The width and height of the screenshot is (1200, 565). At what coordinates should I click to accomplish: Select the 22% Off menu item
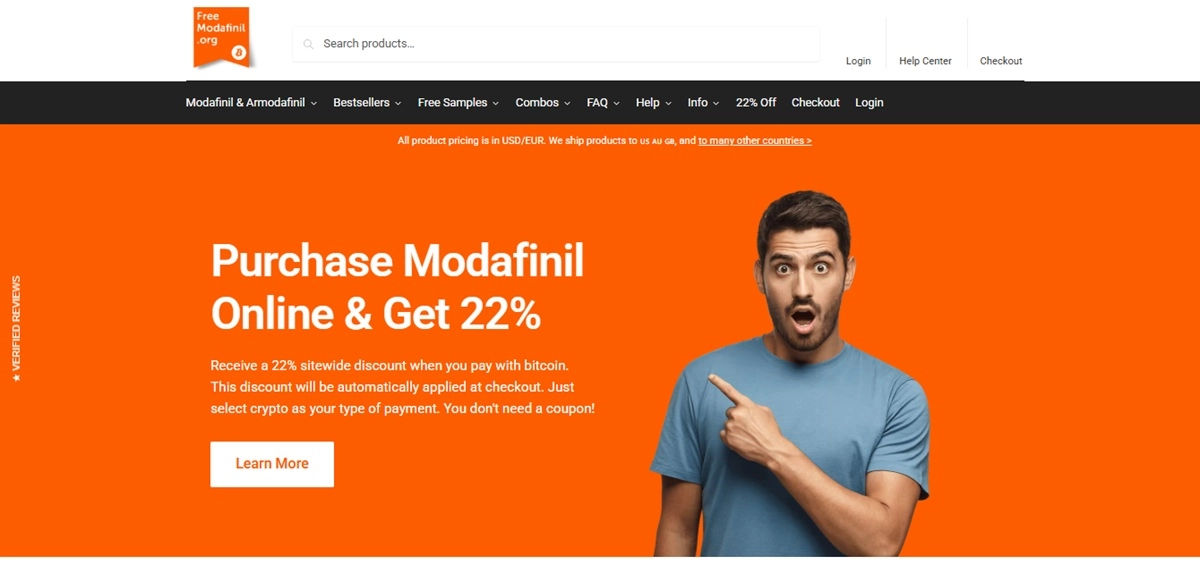click(x=756, y=103)
